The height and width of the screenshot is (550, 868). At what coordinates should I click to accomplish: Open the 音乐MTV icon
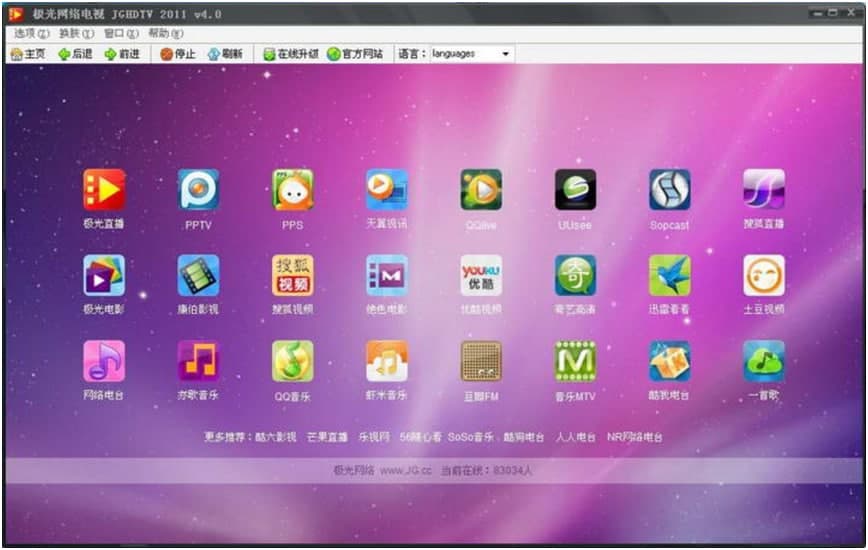pyautogui.click(x=575, y=361)
